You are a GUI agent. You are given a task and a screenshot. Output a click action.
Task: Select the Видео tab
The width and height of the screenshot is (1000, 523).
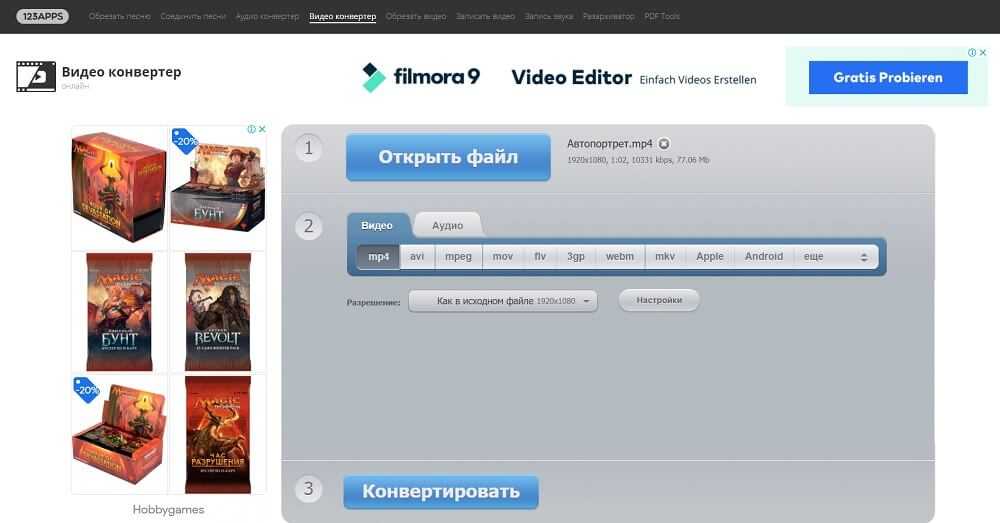coord(377,226)
